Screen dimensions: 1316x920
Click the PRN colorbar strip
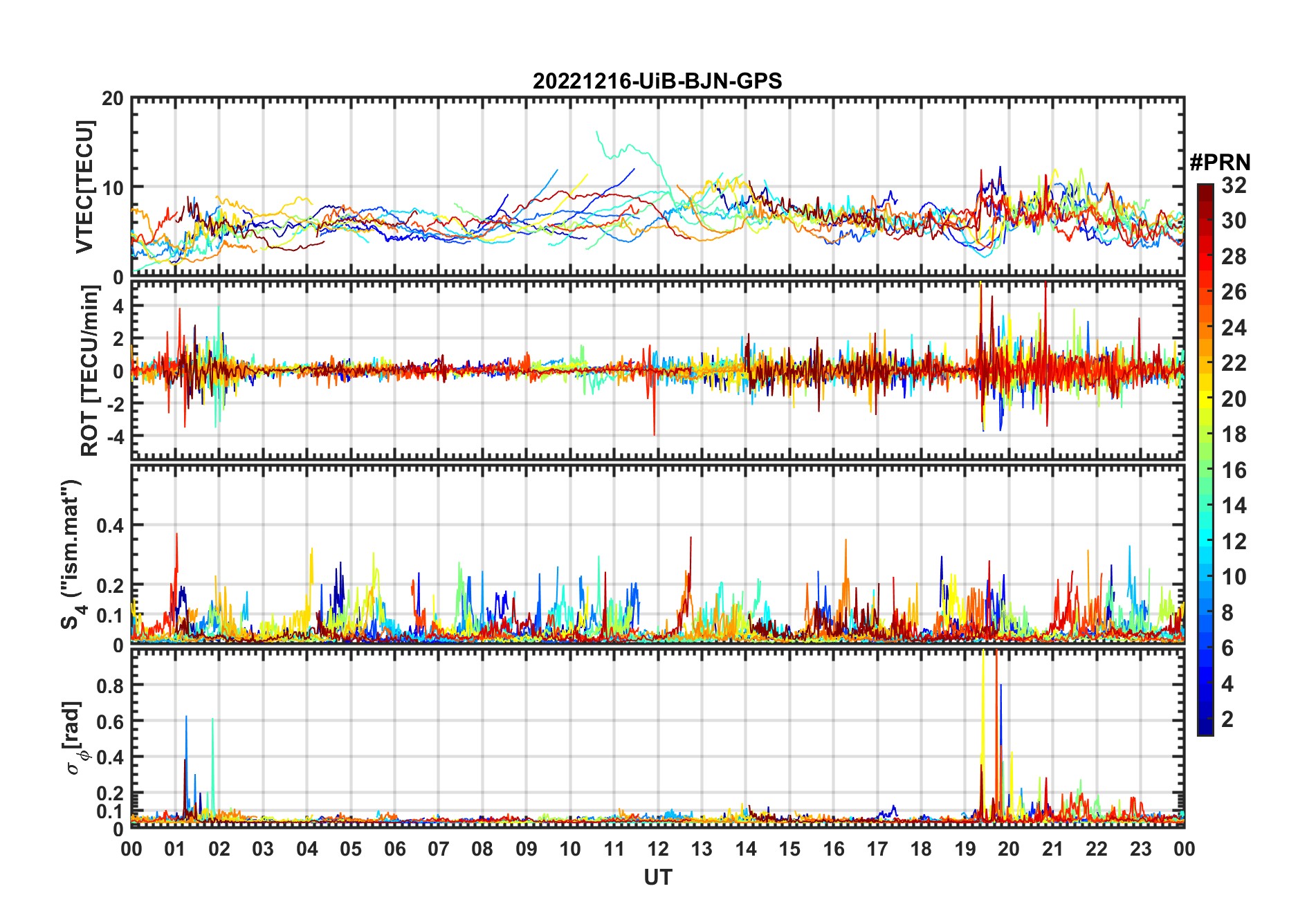point(1205,459)
